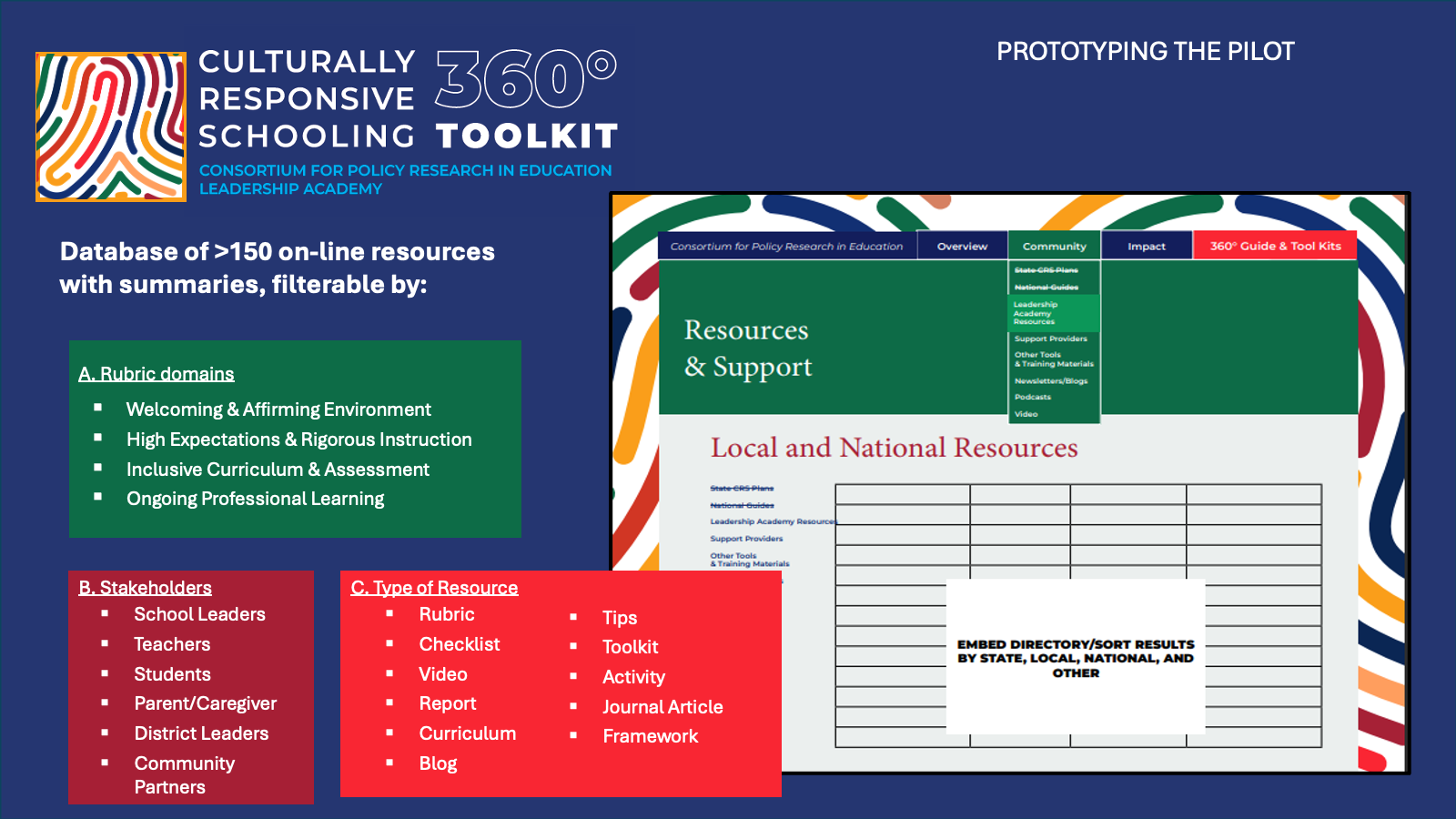This screenshot has height=819, width=1456.
Task: Click the 'PROTOTYPING THE PILOT' title
Action: [1145, 52]
